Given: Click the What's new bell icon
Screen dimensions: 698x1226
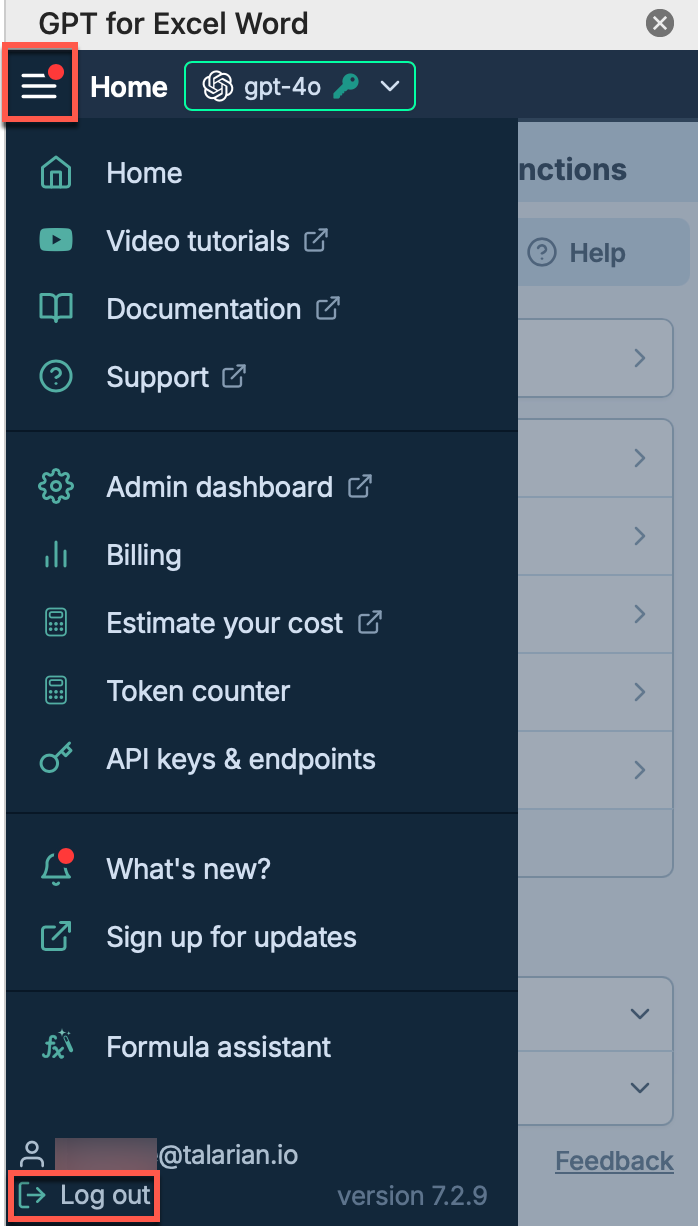Looking at the screenshot, I should [x=56, y=869].
